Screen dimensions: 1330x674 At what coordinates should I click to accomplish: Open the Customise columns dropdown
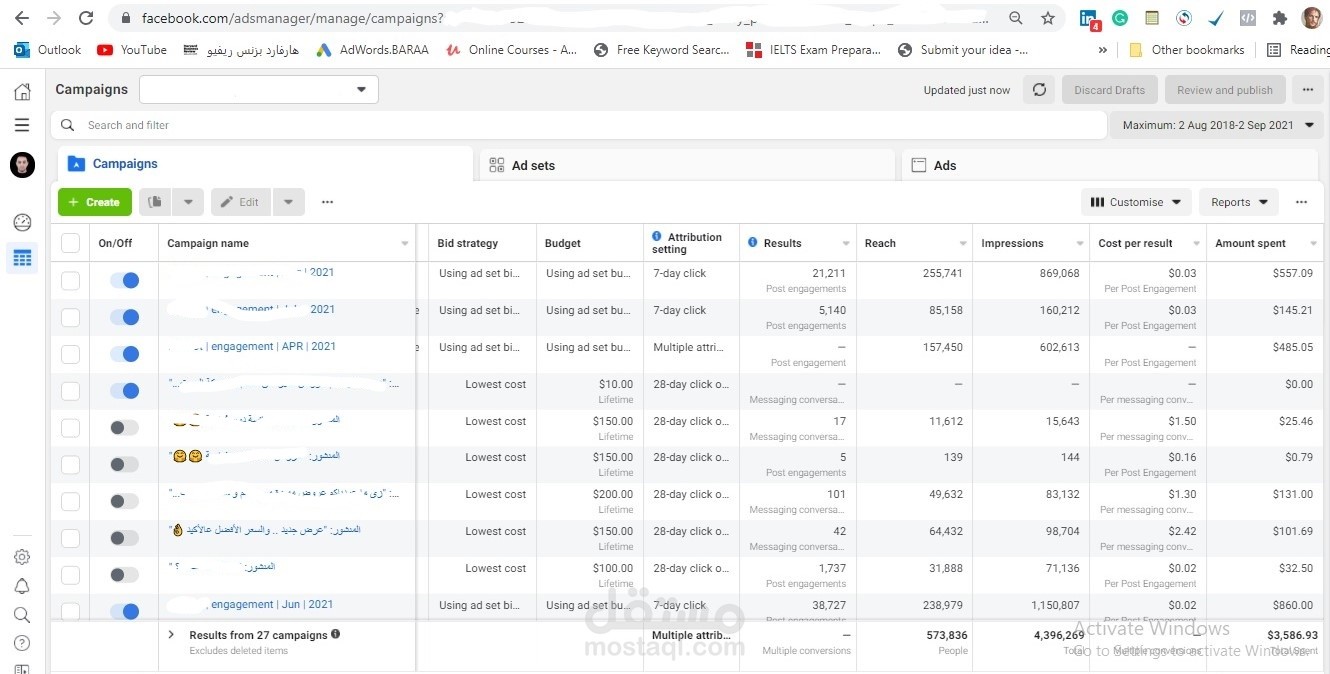pyautogui.click(x=1136, y=202)
